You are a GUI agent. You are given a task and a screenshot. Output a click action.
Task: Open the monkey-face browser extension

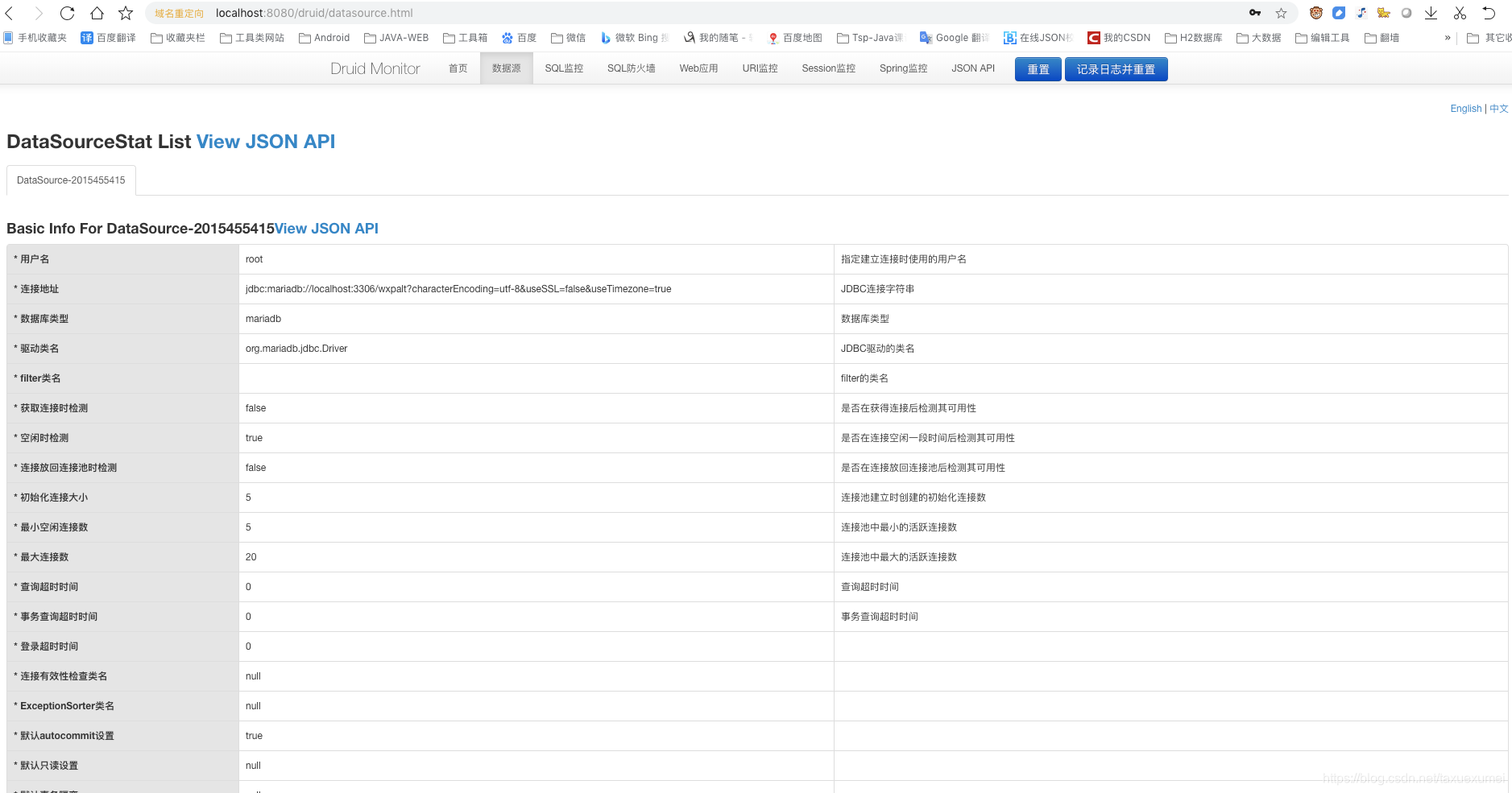coord(1315,13)
